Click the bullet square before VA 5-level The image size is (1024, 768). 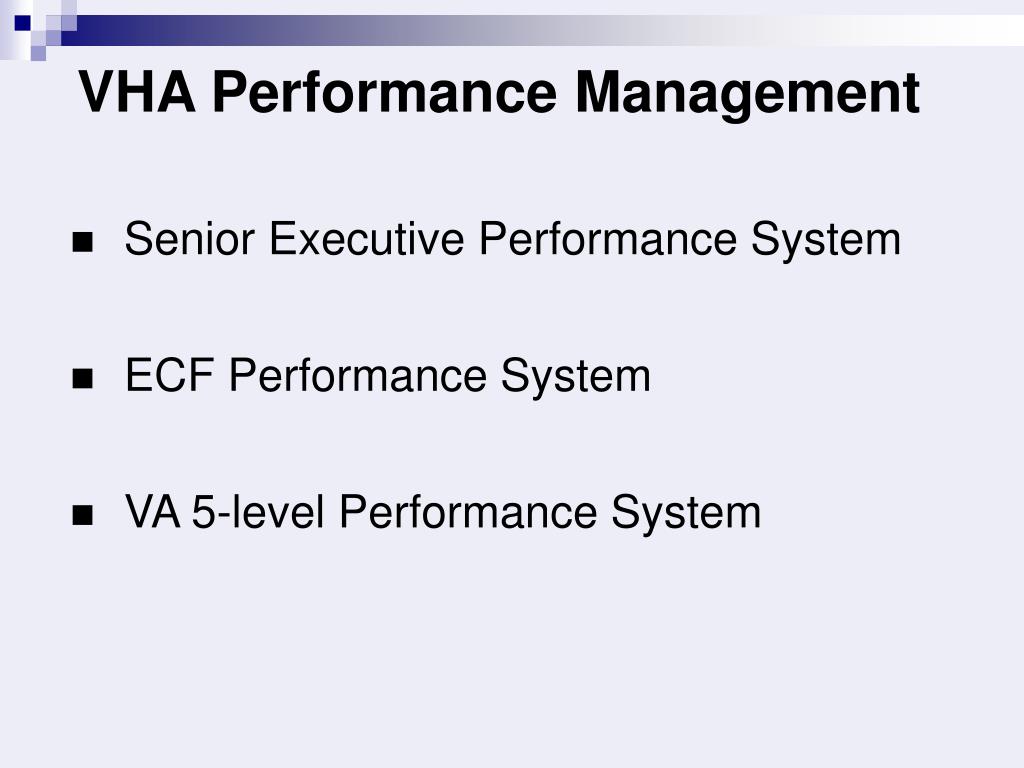(x=82, y=515)
